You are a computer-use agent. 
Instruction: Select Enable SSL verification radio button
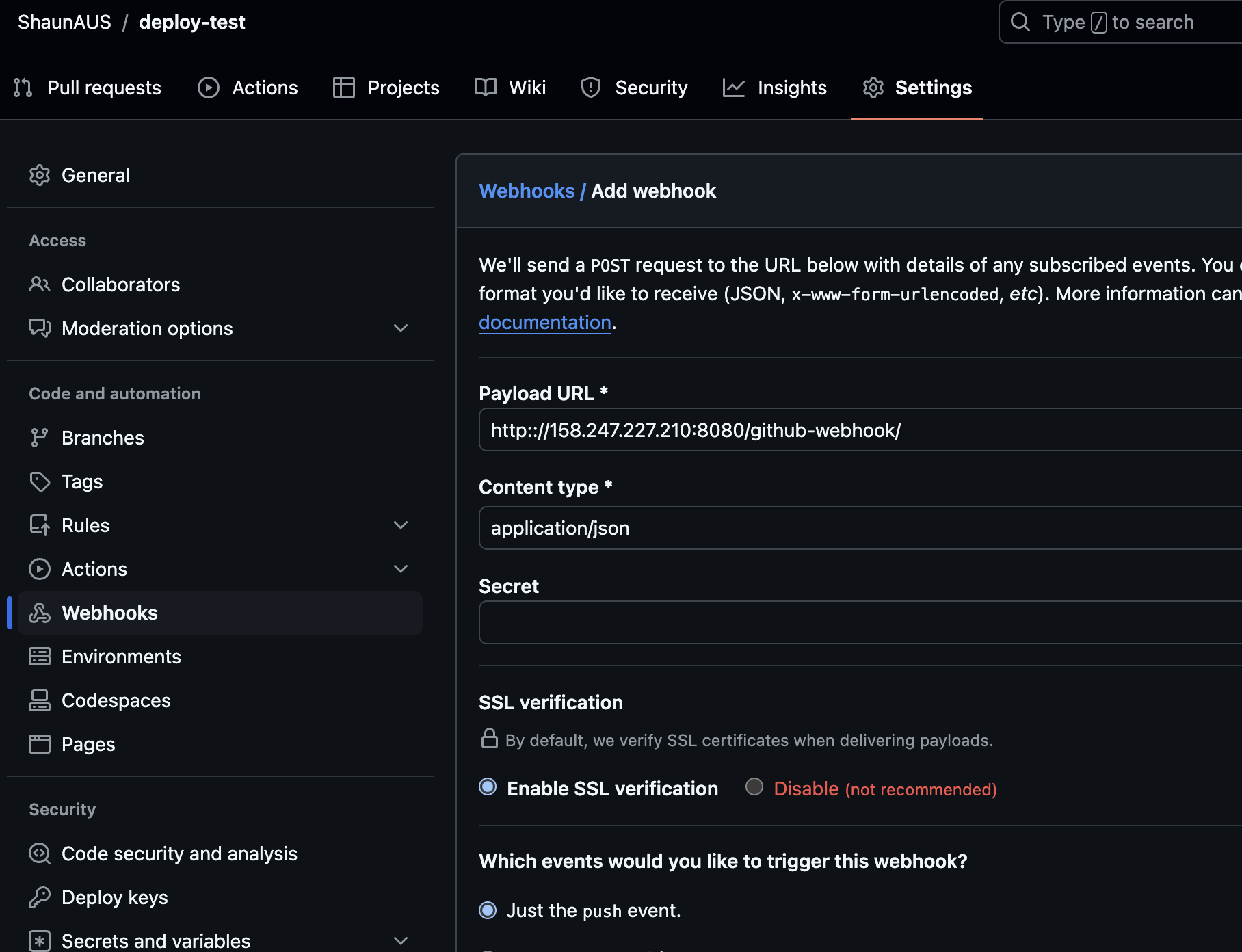488,787
